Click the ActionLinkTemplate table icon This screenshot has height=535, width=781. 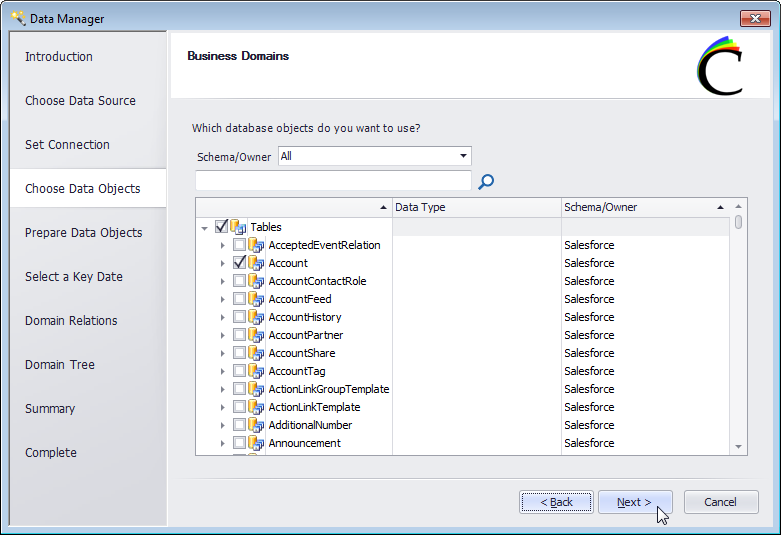[257, 407]
